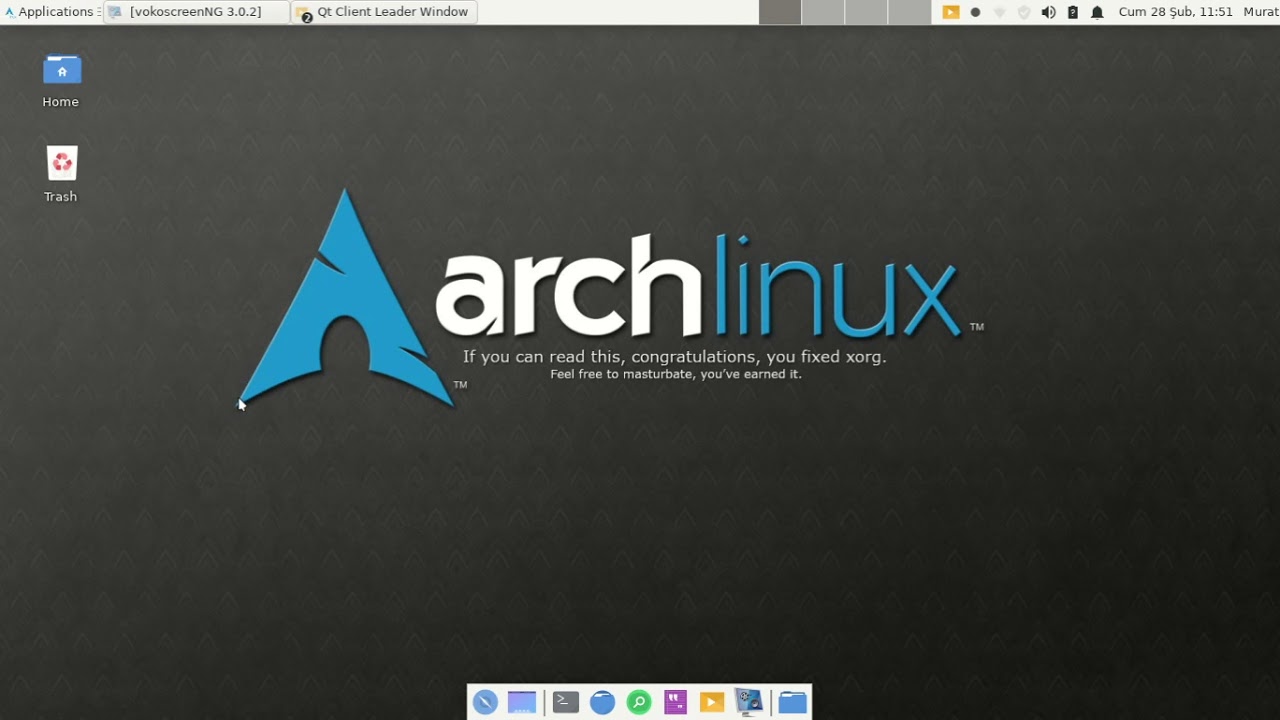
Task: Open the battery power tray icon
Action: click(x=1073, y=12)
